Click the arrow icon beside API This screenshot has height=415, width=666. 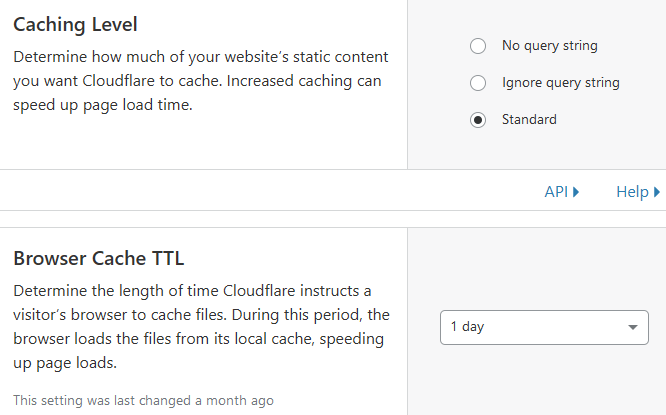[576, 192]
